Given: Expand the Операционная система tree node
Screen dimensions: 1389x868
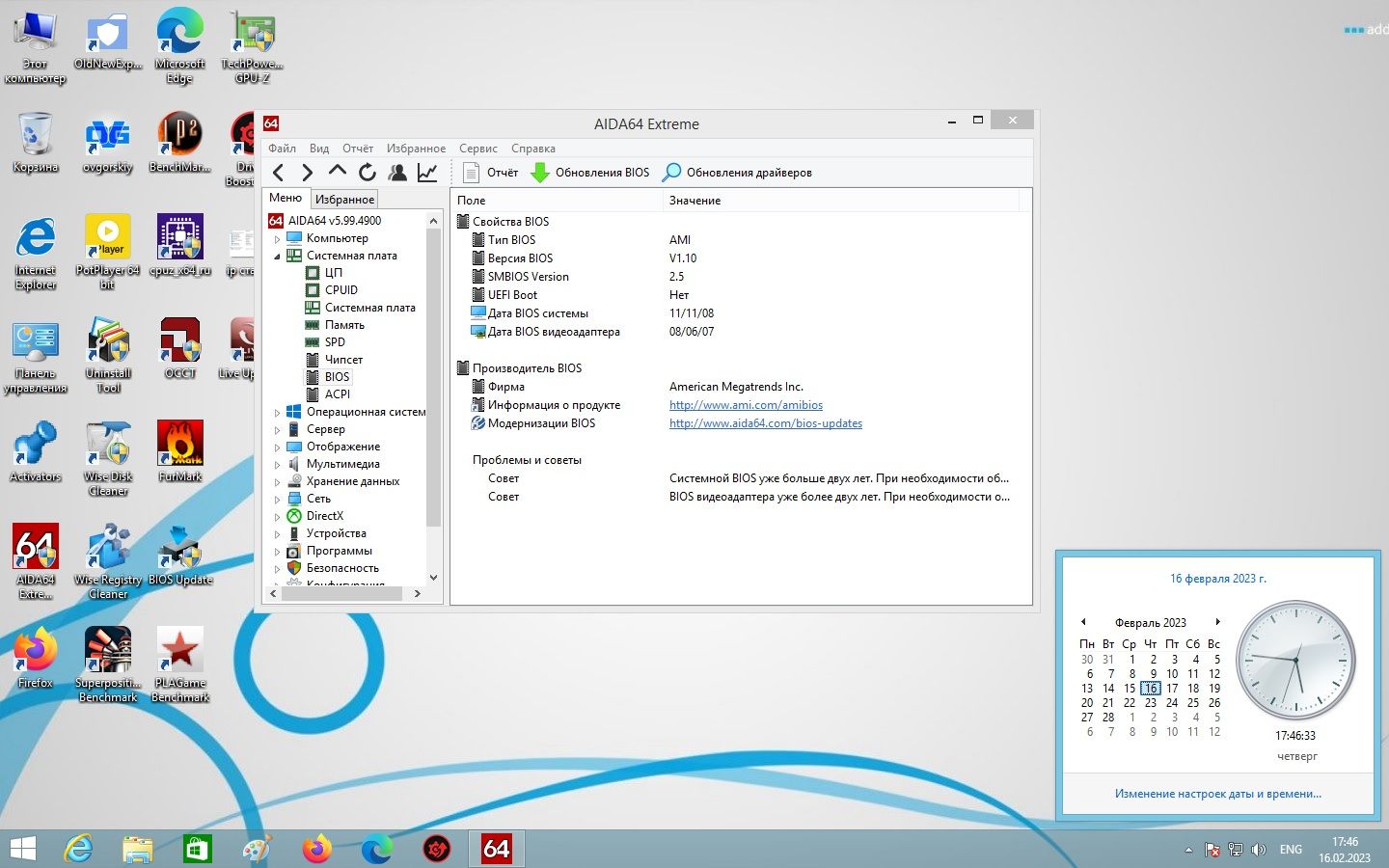Looking at the screenshot, I should tap(278, 412).
